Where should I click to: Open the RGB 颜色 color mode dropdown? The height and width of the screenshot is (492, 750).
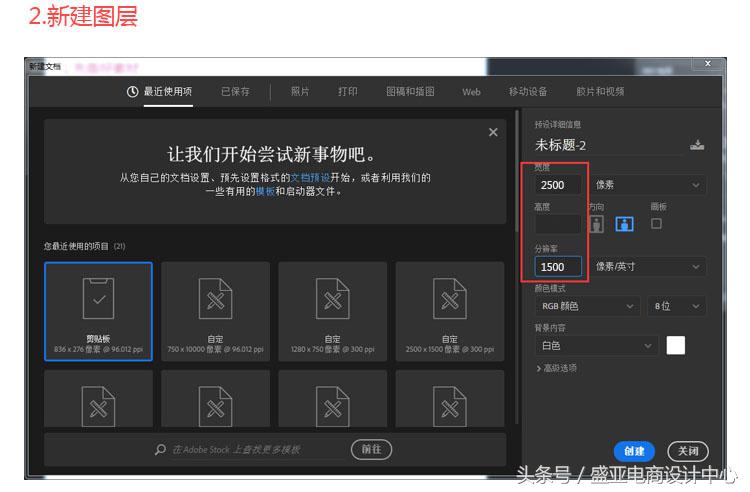pos(587,306)
